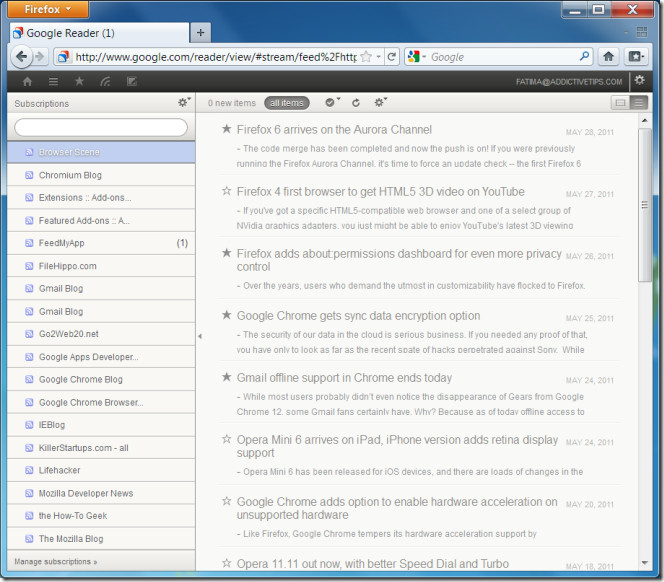Star the Opera 11.11 out now article
Image resolution: width=664 pixels, height=582 pixels.
pos(227,563)
